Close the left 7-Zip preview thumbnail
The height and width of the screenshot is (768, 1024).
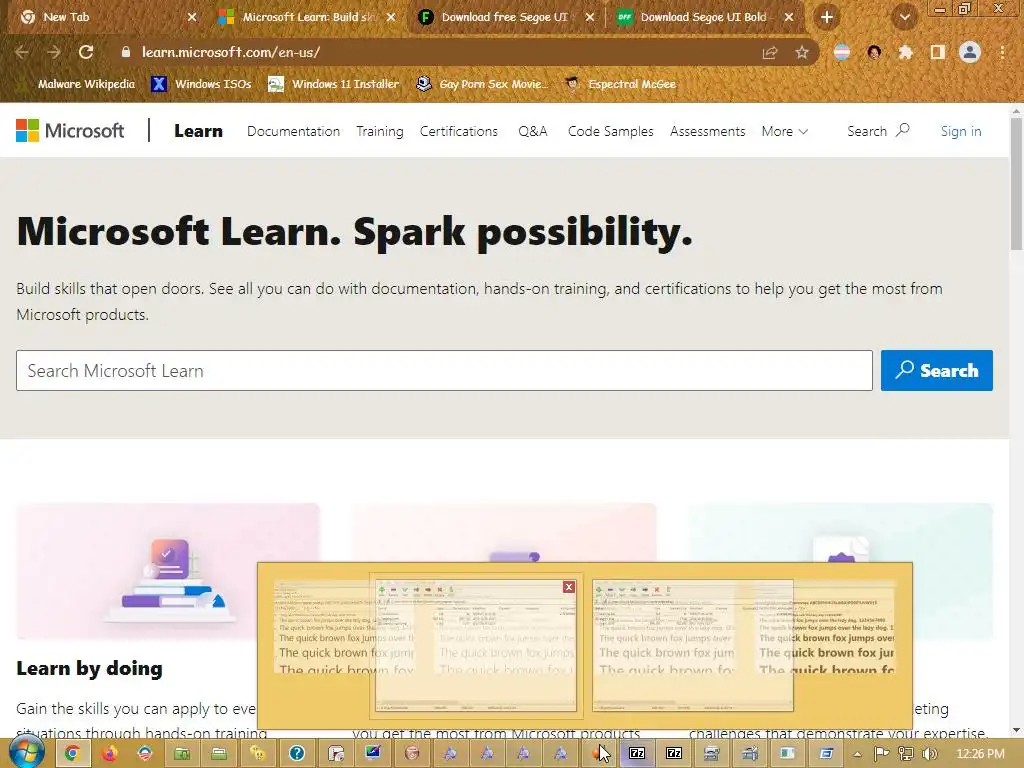[569, 587]
